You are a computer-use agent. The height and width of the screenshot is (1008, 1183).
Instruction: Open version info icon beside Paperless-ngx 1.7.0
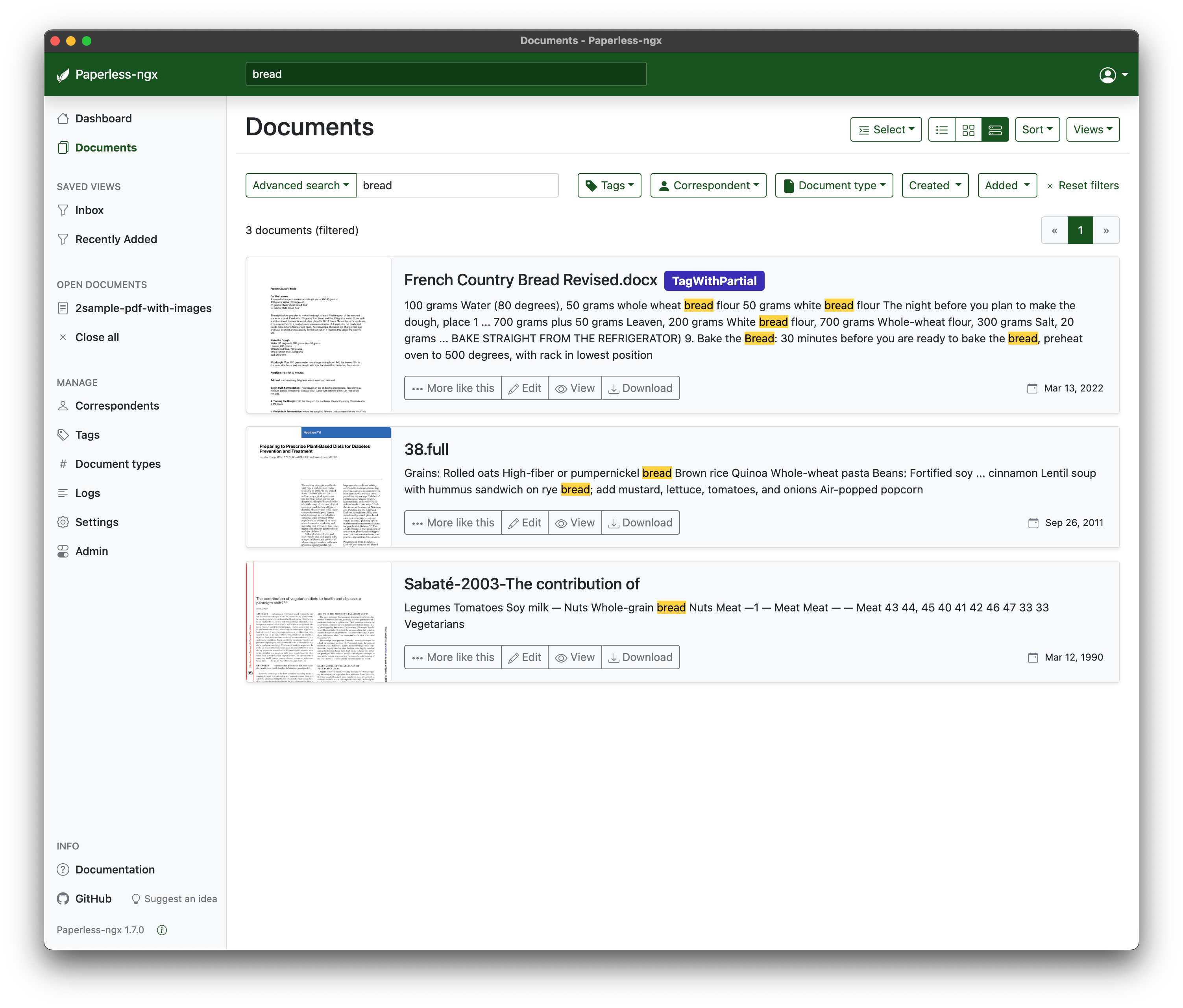(162, 930)
